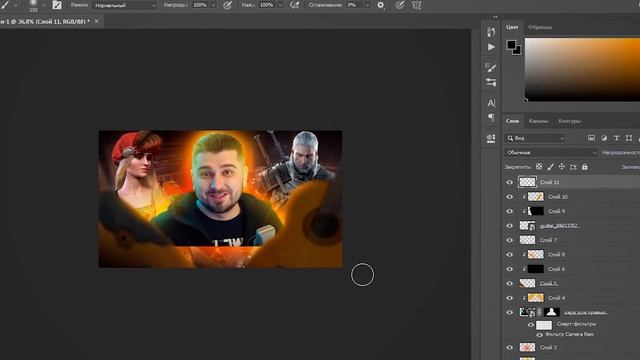Lock image pixels brush icon
This screenshot has width=640, height=360.
coord(551,167)
